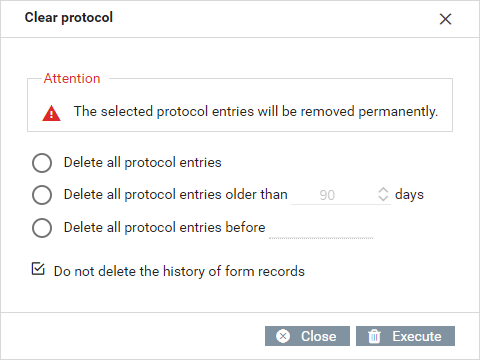Select Delete entries older than days option
Image resolution: width=480 pixels, height=360 pixels.
point(42,195)
